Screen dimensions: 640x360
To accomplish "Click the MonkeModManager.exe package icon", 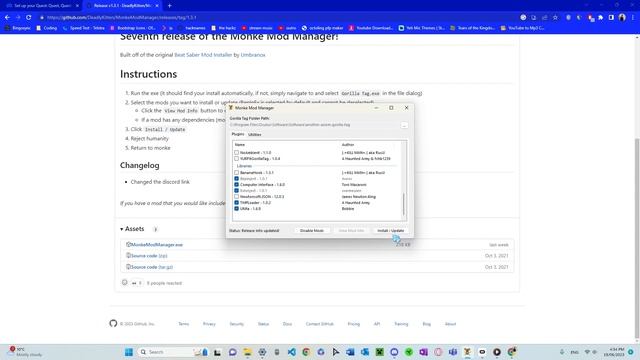I will coord(128,244).
